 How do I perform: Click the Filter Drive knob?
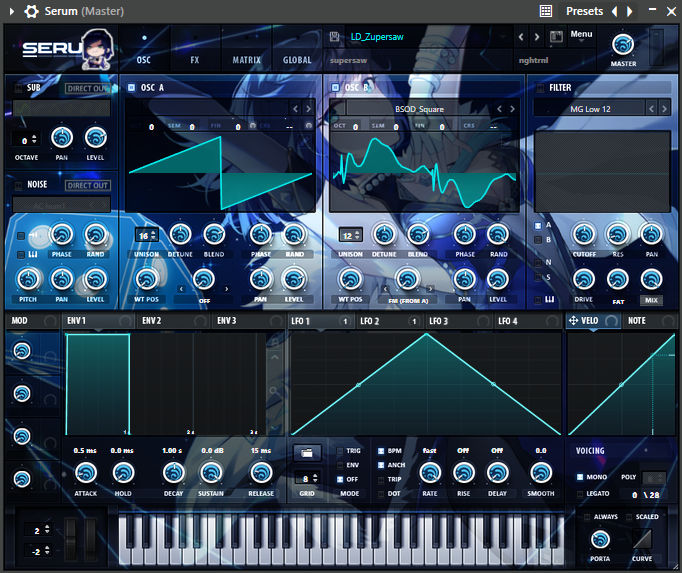584,279
